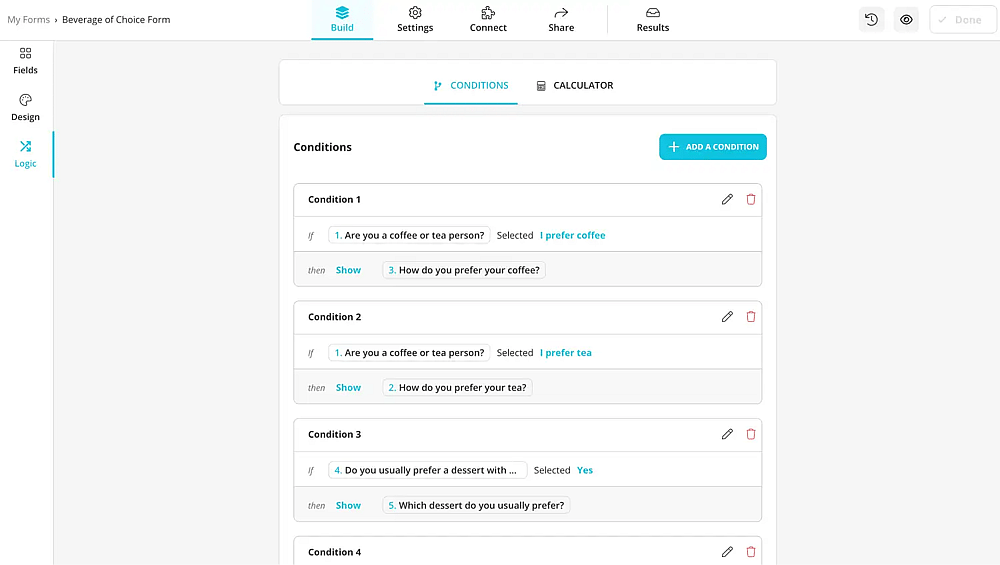Open the Connect tab
Screen dimensions: 1000x565
point(488,20)
